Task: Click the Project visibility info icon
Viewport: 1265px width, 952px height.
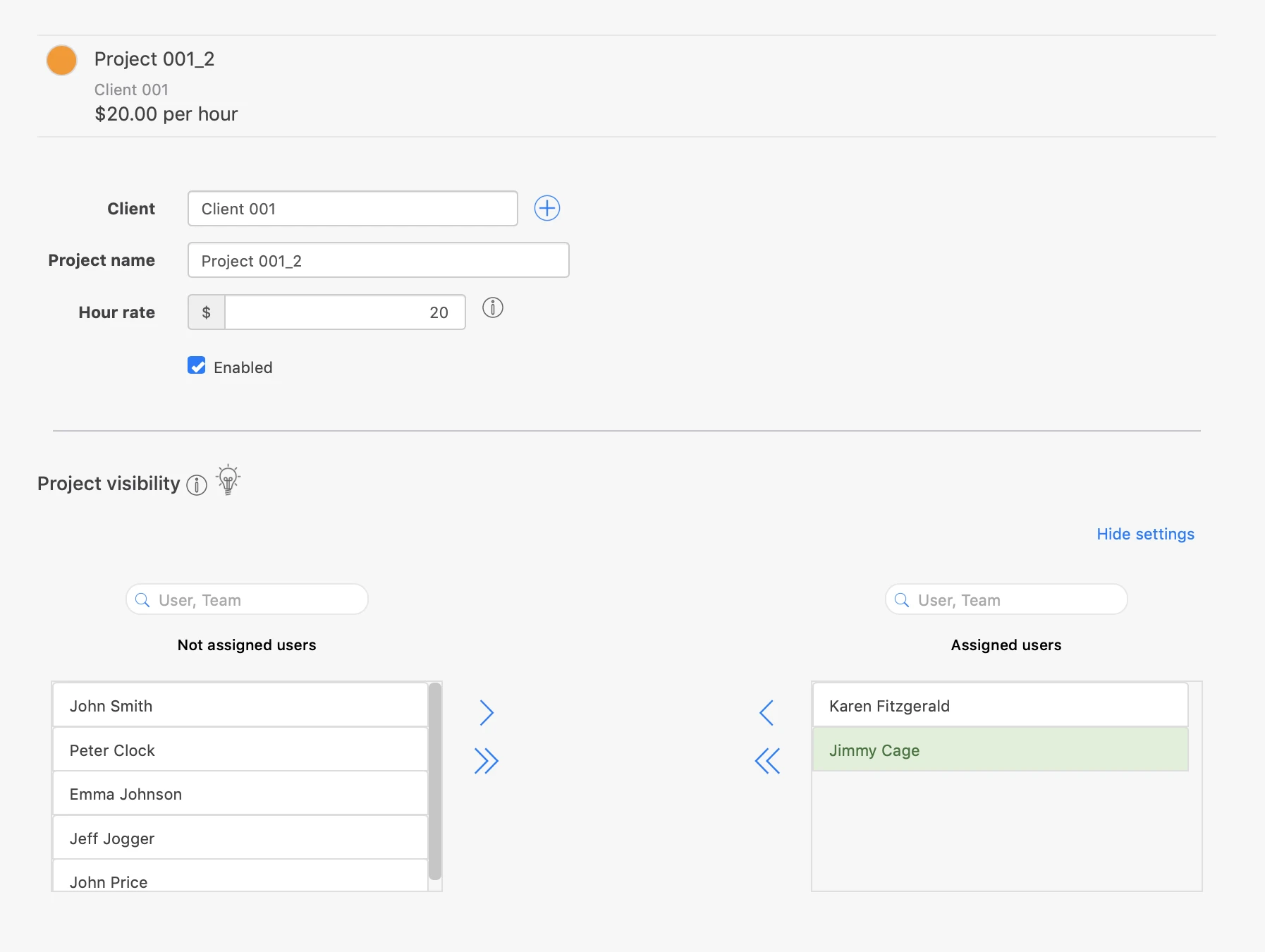Action: pyautogui.click(x=197, y=485)
